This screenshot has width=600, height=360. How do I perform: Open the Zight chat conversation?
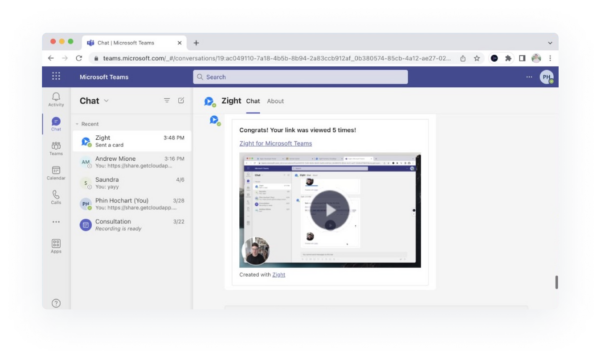[132, 141]
